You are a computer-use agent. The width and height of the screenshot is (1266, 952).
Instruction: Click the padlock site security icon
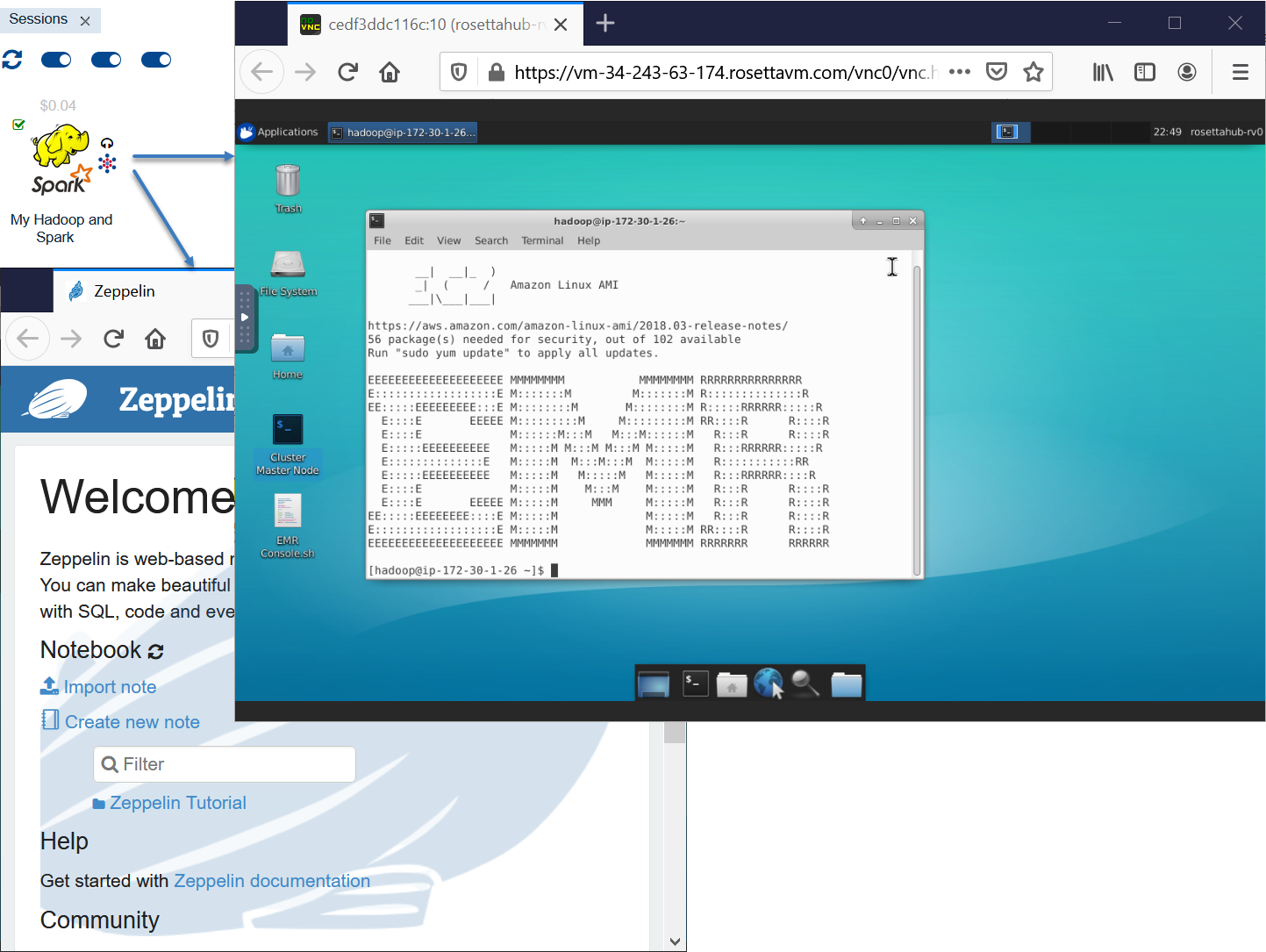tap(497, 72)
